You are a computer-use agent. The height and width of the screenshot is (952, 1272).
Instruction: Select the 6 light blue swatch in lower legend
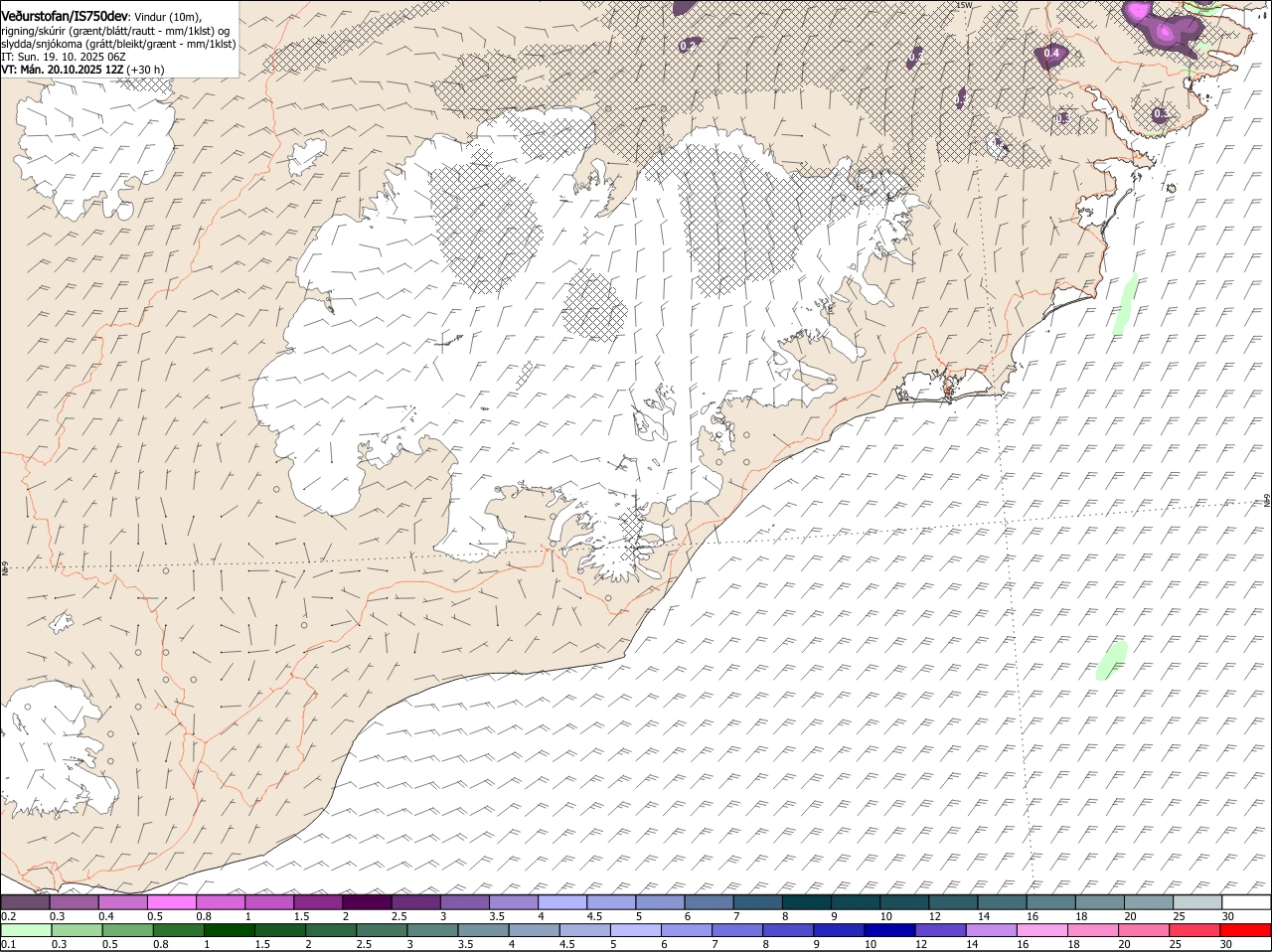687,930
